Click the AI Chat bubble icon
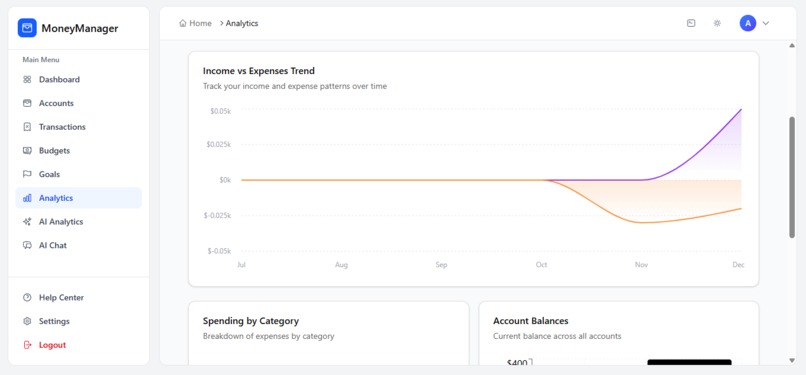Image resolution: width=806 pixels, height=375 pixels. (x=27, y=245)
